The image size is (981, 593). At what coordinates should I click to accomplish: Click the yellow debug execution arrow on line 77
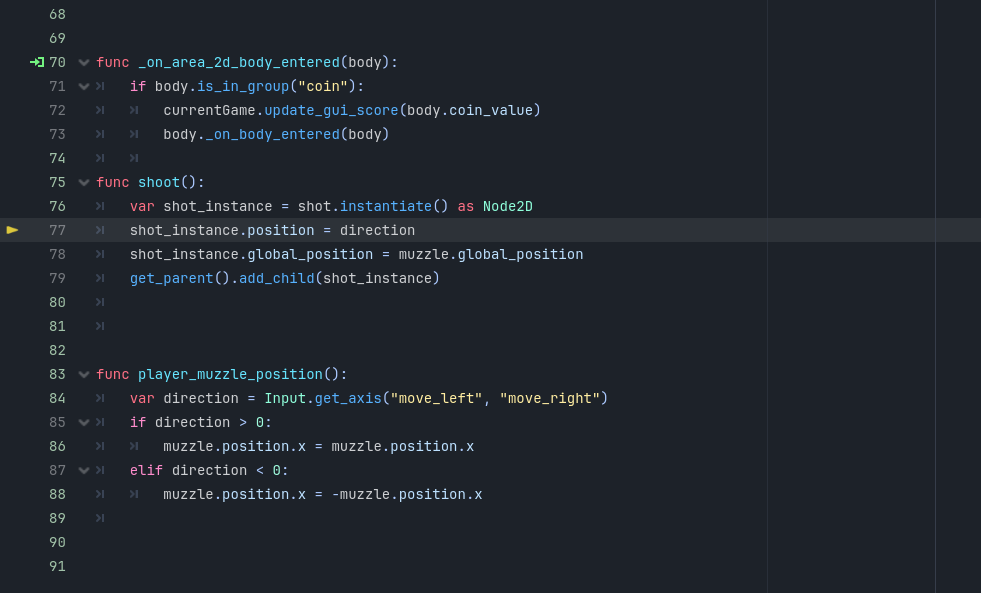click(13, 230)
